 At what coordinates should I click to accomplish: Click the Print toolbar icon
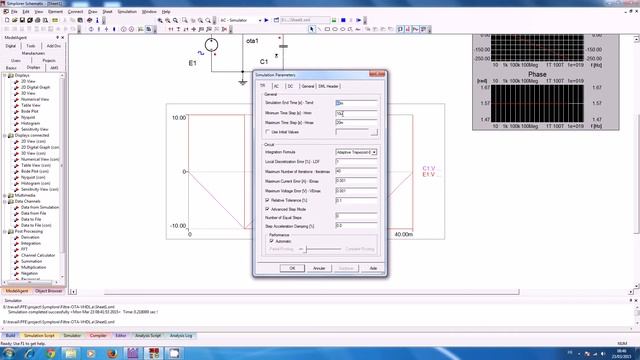[x=38, y=20]
